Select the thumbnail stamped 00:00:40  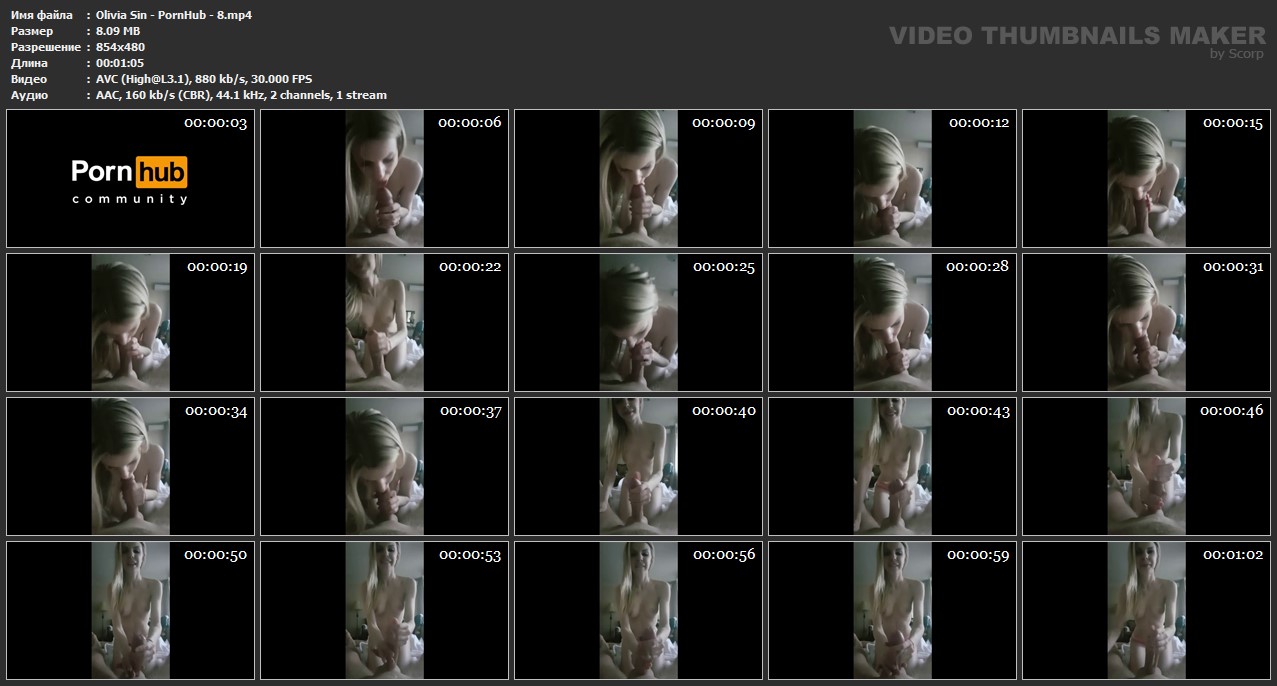(x=638, y=466)
